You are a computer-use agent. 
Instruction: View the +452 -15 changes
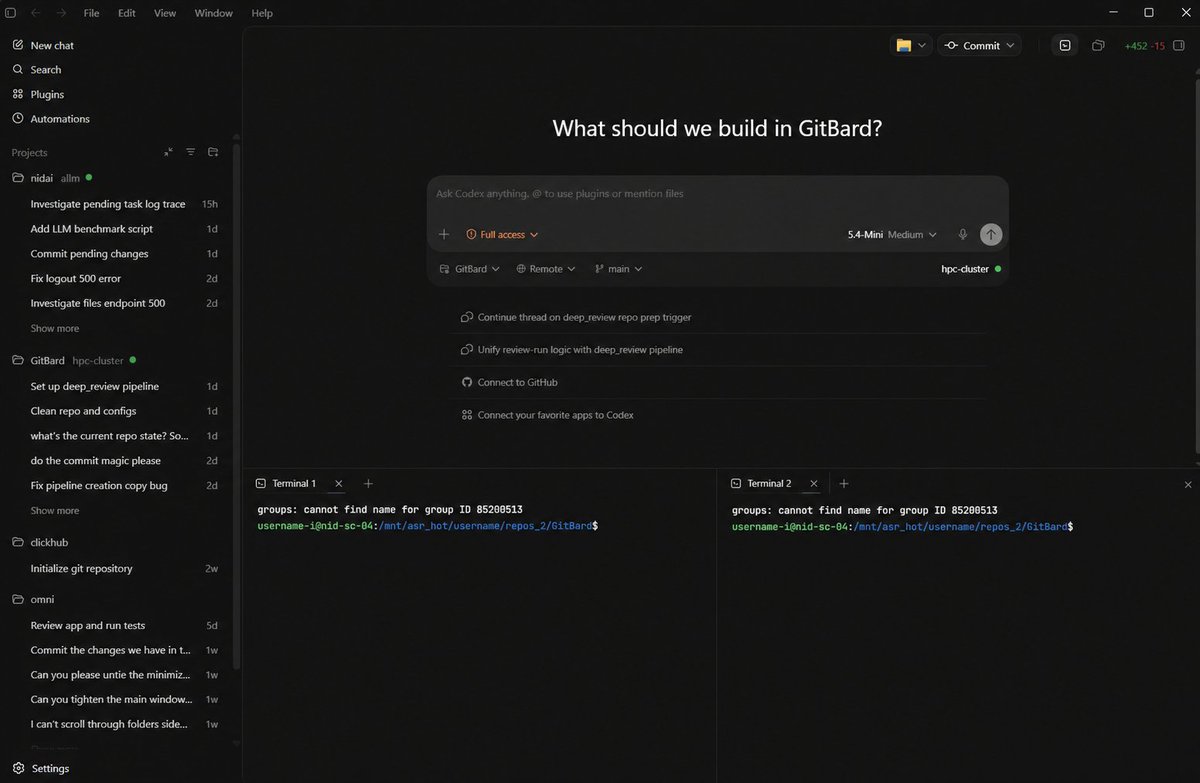tap(1144, 46)
